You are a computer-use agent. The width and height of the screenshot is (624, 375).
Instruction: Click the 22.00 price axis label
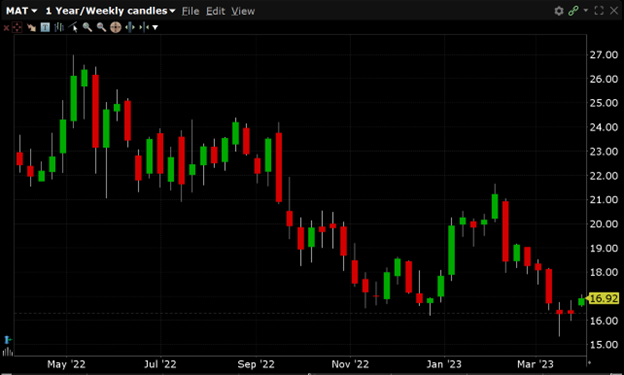click(x=604, y=176)
